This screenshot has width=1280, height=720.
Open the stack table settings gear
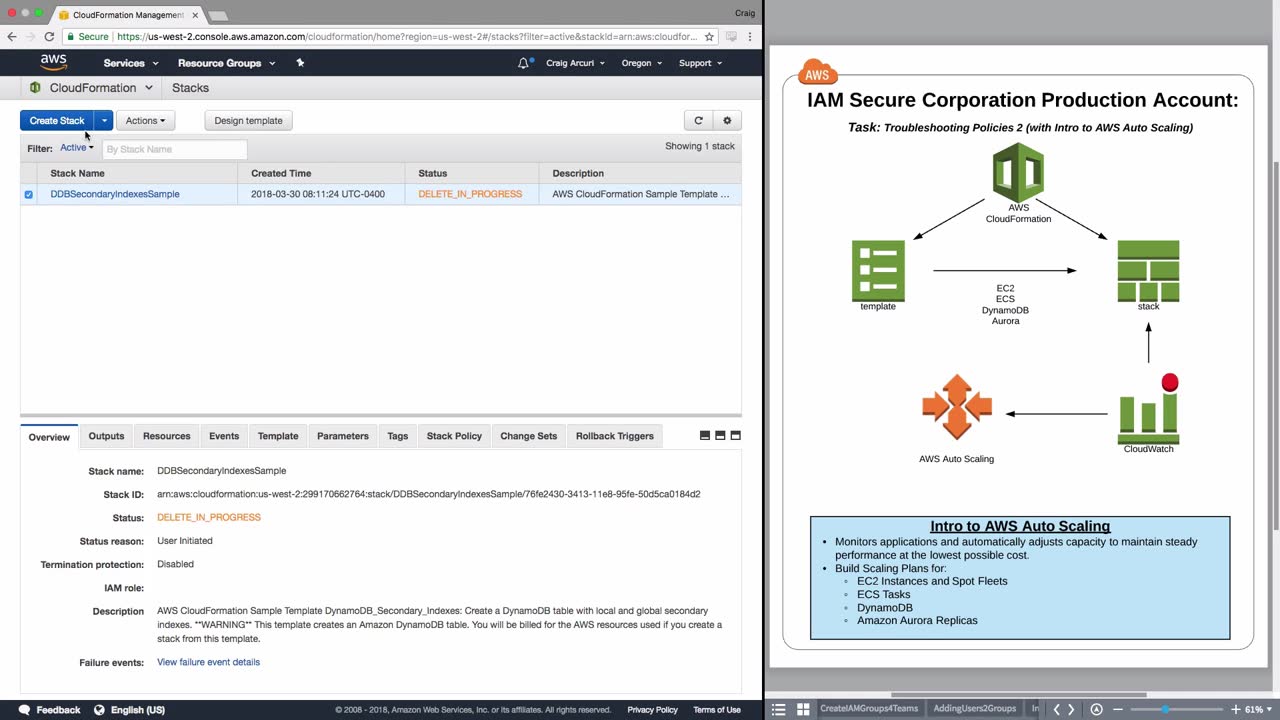(727, 121)
